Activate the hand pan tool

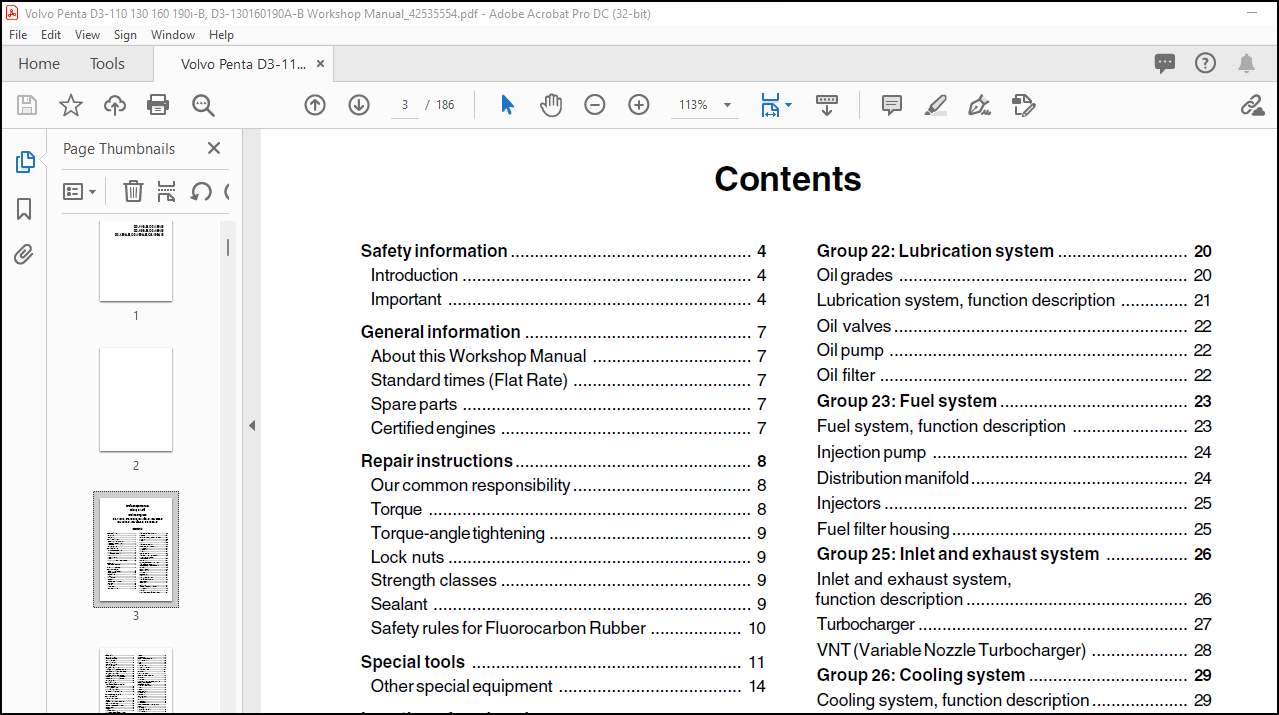[x=551, y=105]
